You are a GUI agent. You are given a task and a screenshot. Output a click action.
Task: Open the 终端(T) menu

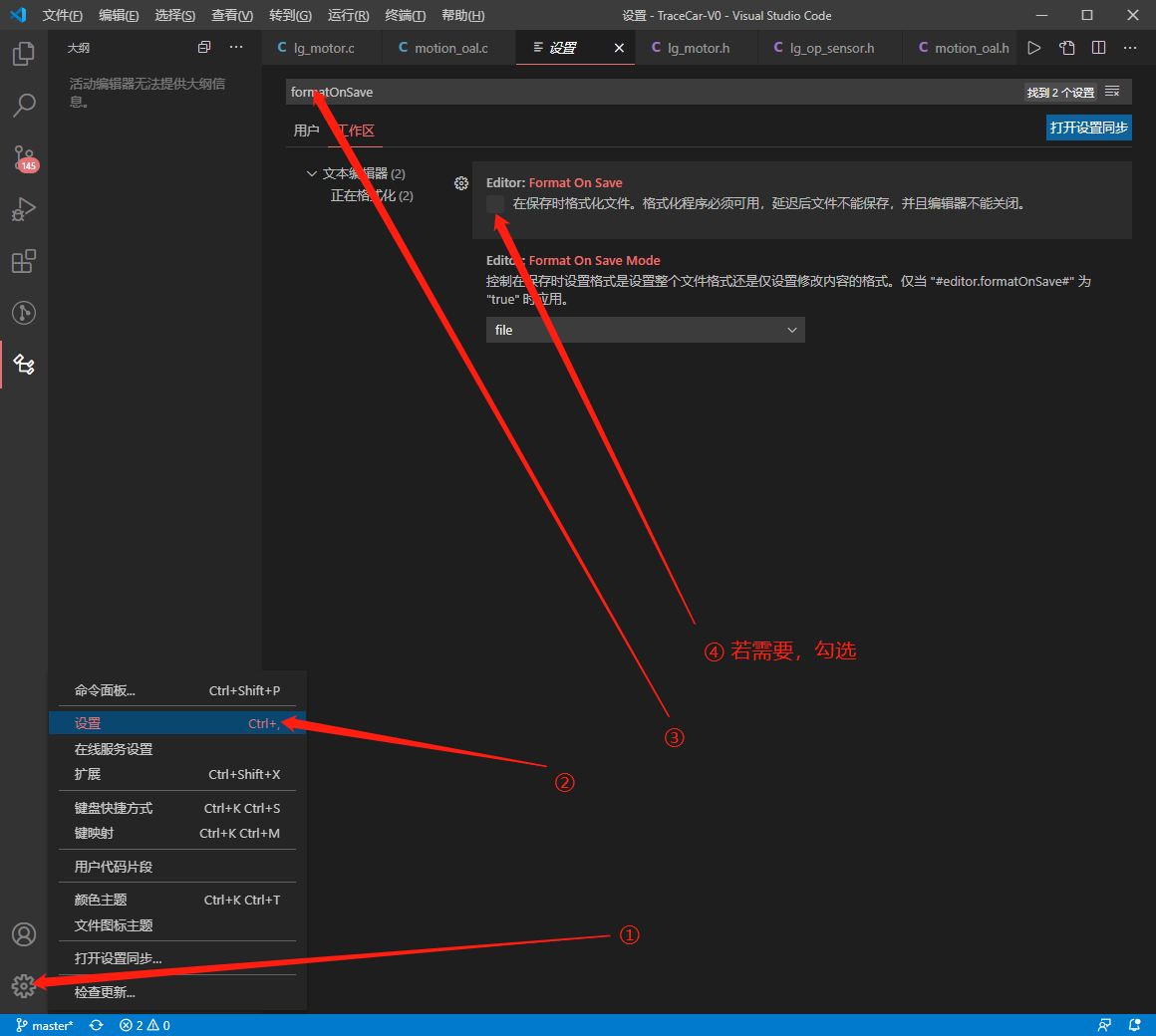pyautogui.click(x=406, y=16)
